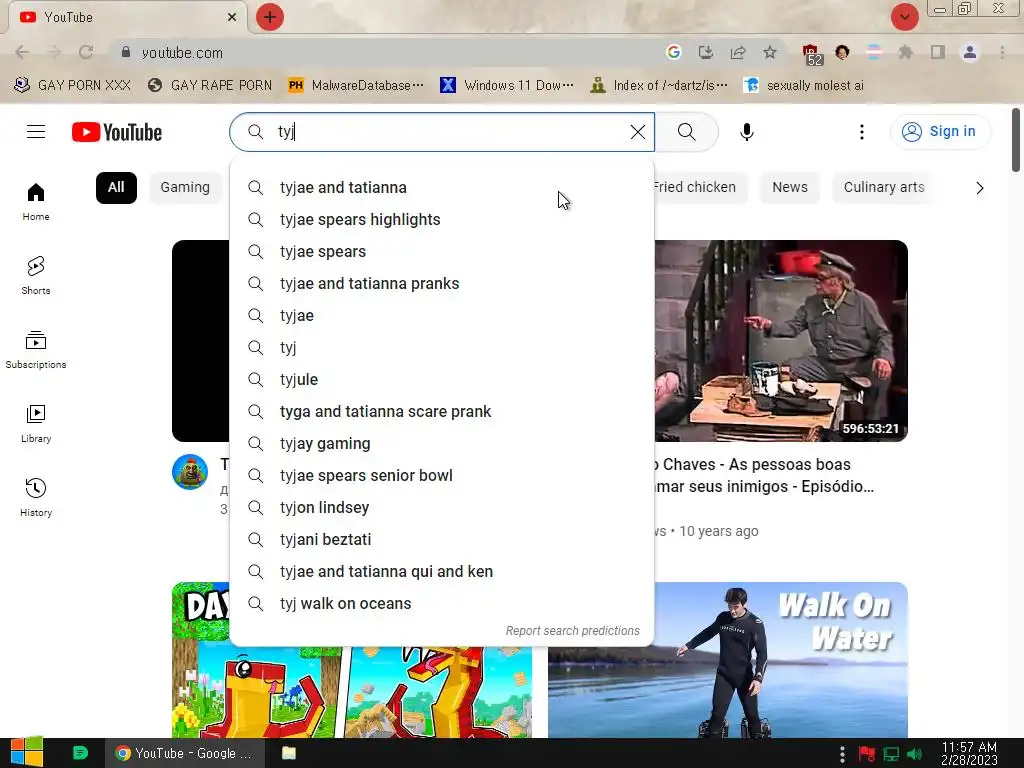Select the Culinary arts filter chip
This screenshot has height=768, width=1024.
884,187
